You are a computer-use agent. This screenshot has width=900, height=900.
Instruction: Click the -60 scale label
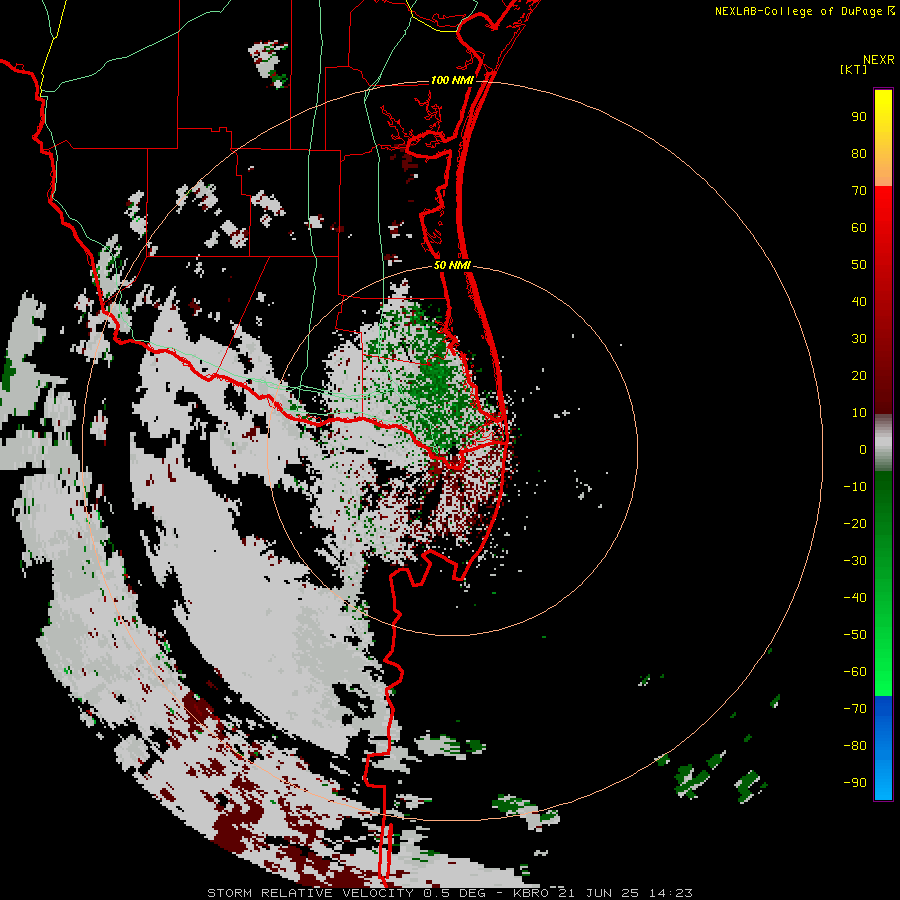click(855, 672)
